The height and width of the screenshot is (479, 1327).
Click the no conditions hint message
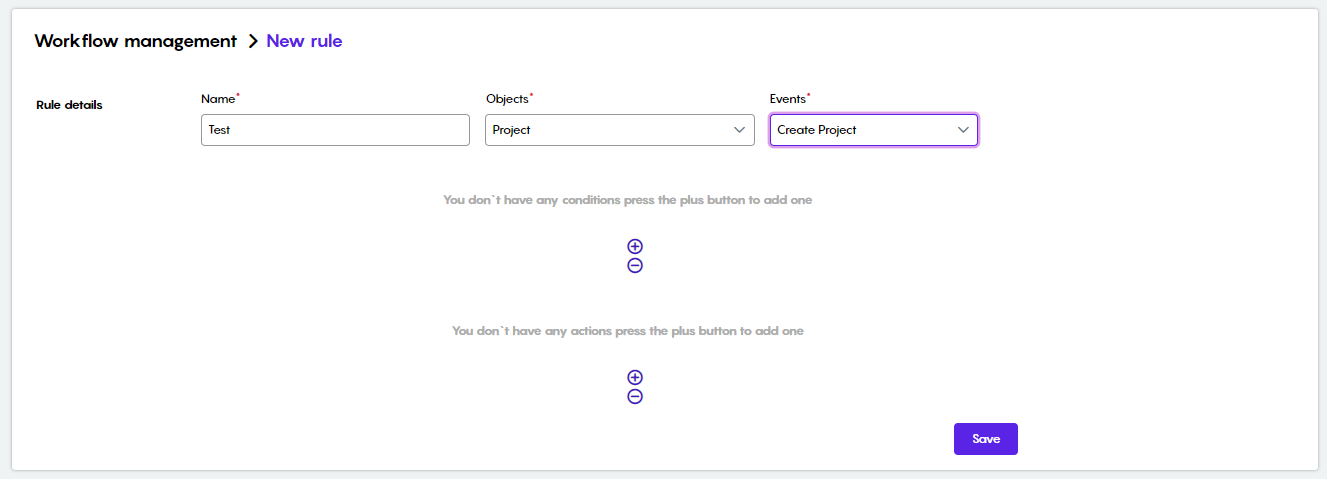[x=628, y=200]
